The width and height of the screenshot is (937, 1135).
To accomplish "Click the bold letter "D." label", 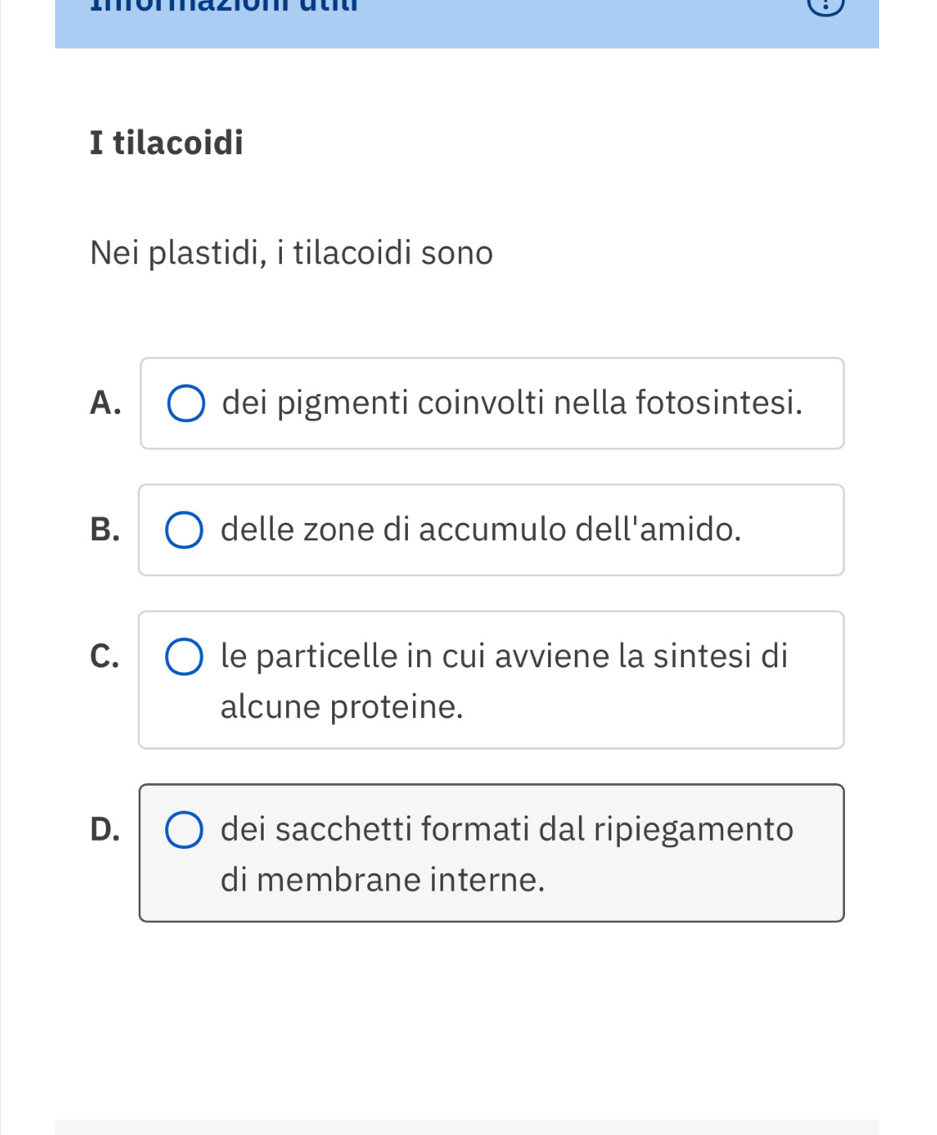I will click(103, 830).
